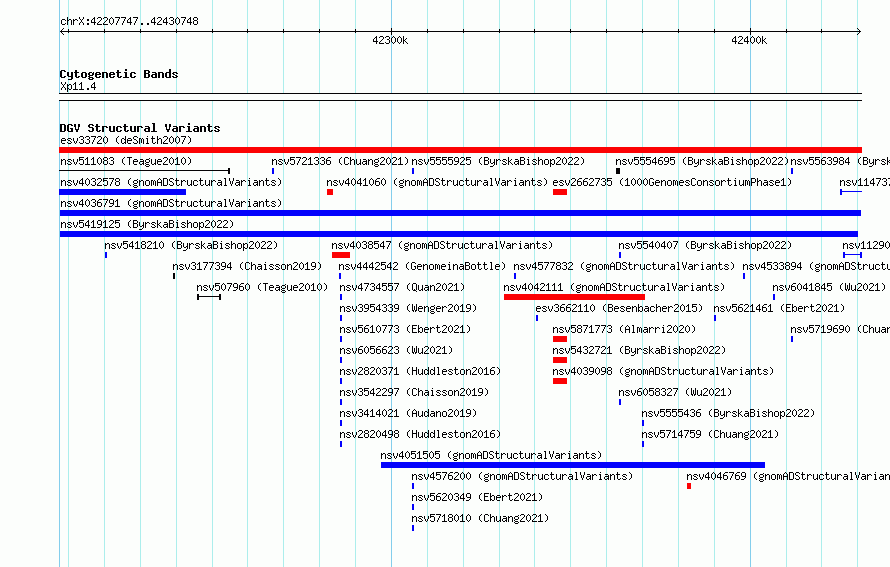Click nsv6056623 (Wu2021) label
The height and width of the screenshot is (567, 890).
click(396, 350)
